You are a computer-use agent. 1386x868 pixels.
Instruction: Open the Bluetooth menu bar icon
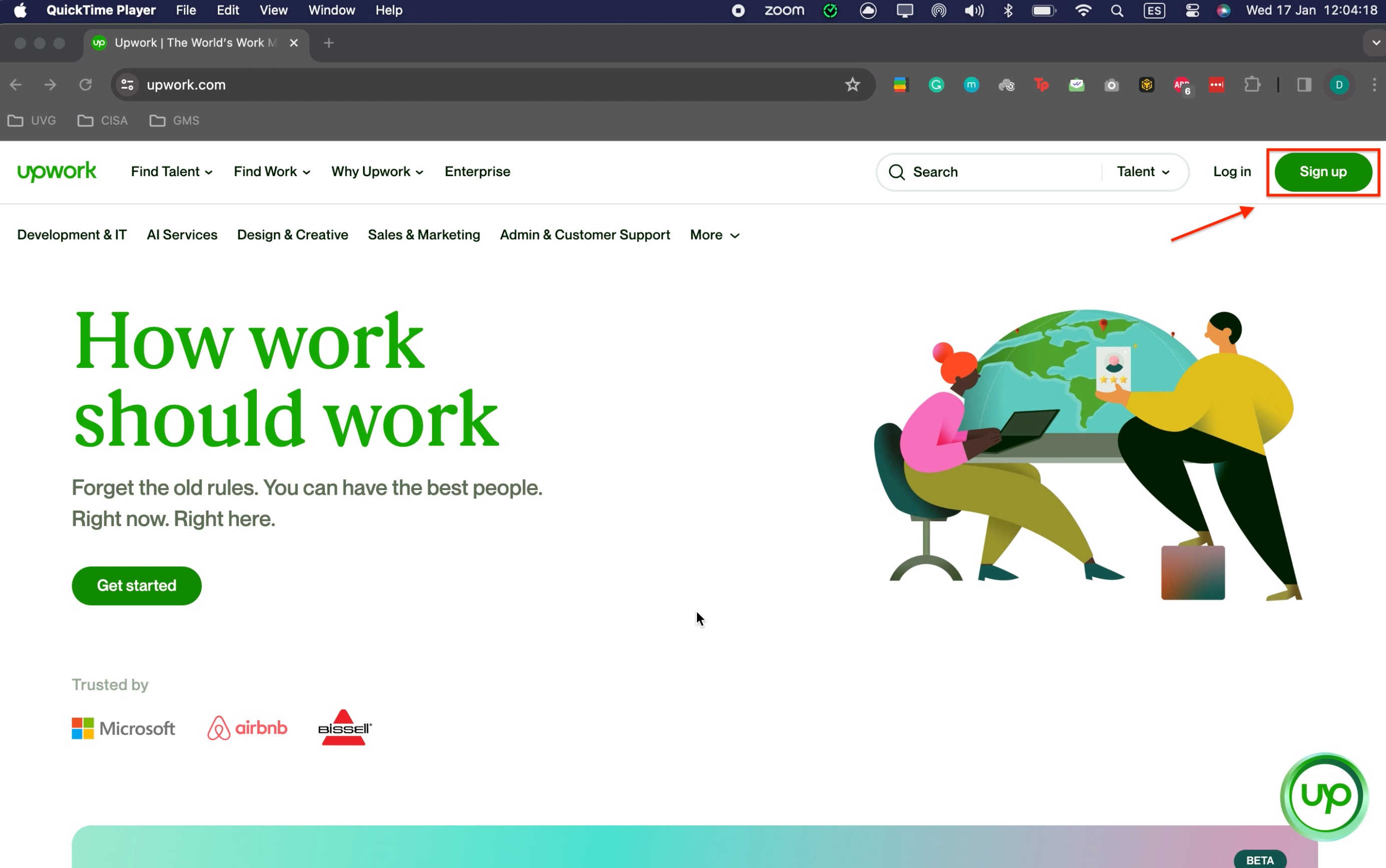point(1008,11)
